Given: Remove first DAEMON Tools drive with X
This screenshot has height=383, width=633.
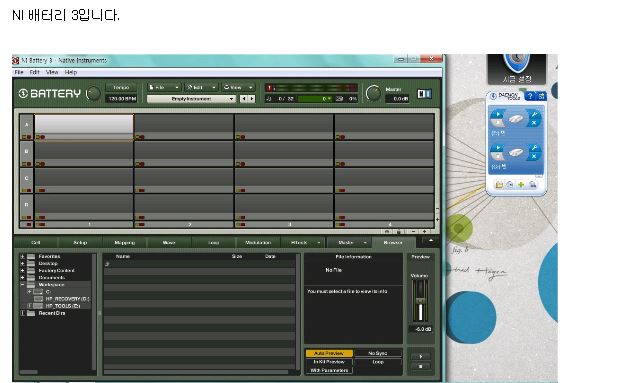Looking at the screenshot, I should [534, 122].
